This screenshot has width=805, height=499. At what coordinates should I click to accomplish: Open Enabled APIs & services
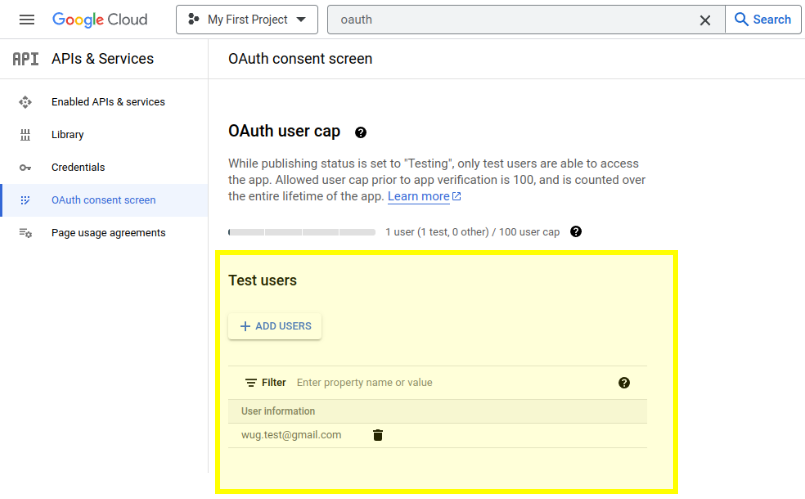[x=108, y=102]
